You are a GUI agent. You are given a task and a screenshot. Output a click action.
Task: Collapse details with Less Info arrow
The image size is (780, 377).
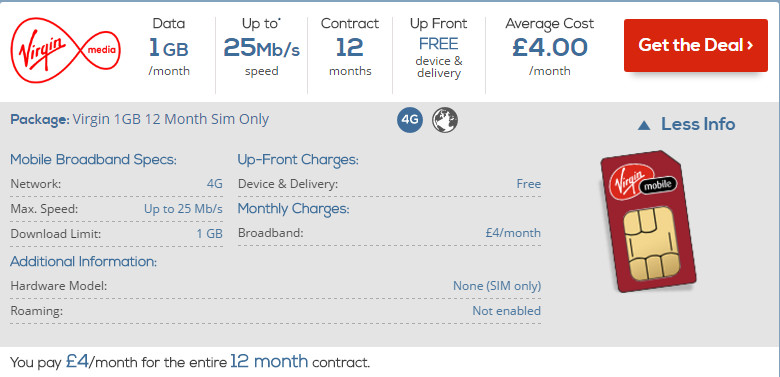point(644,125)
